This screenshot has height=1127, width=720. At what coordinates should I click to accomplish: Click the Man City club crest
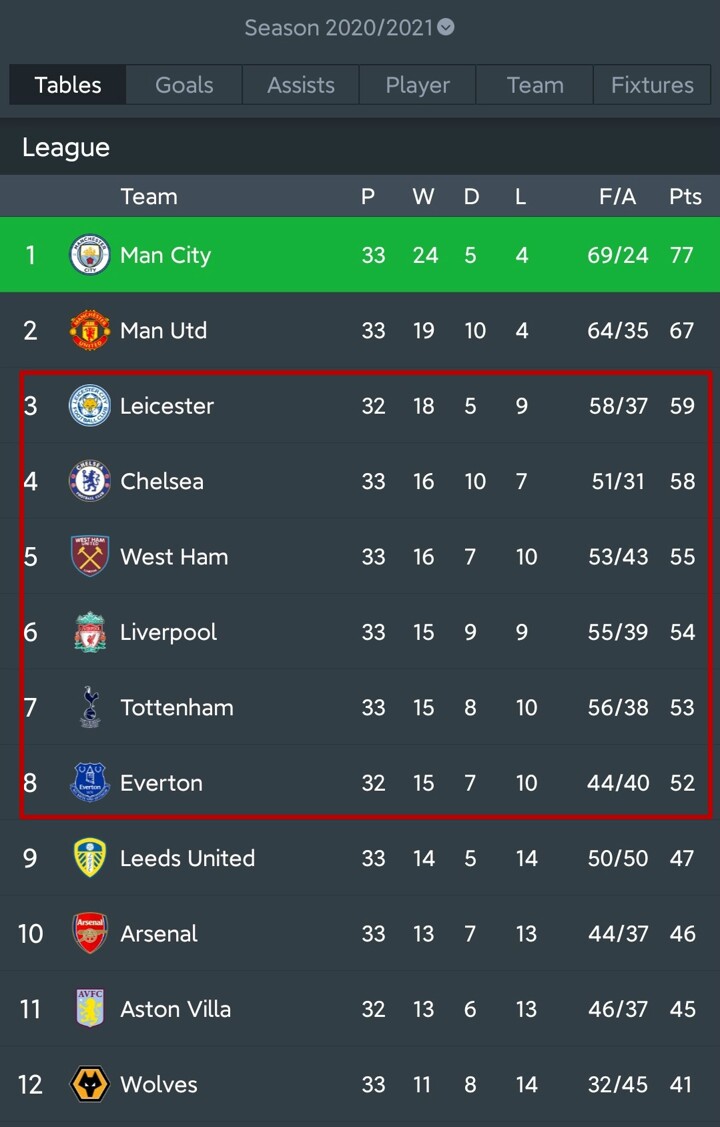(89, 255)
